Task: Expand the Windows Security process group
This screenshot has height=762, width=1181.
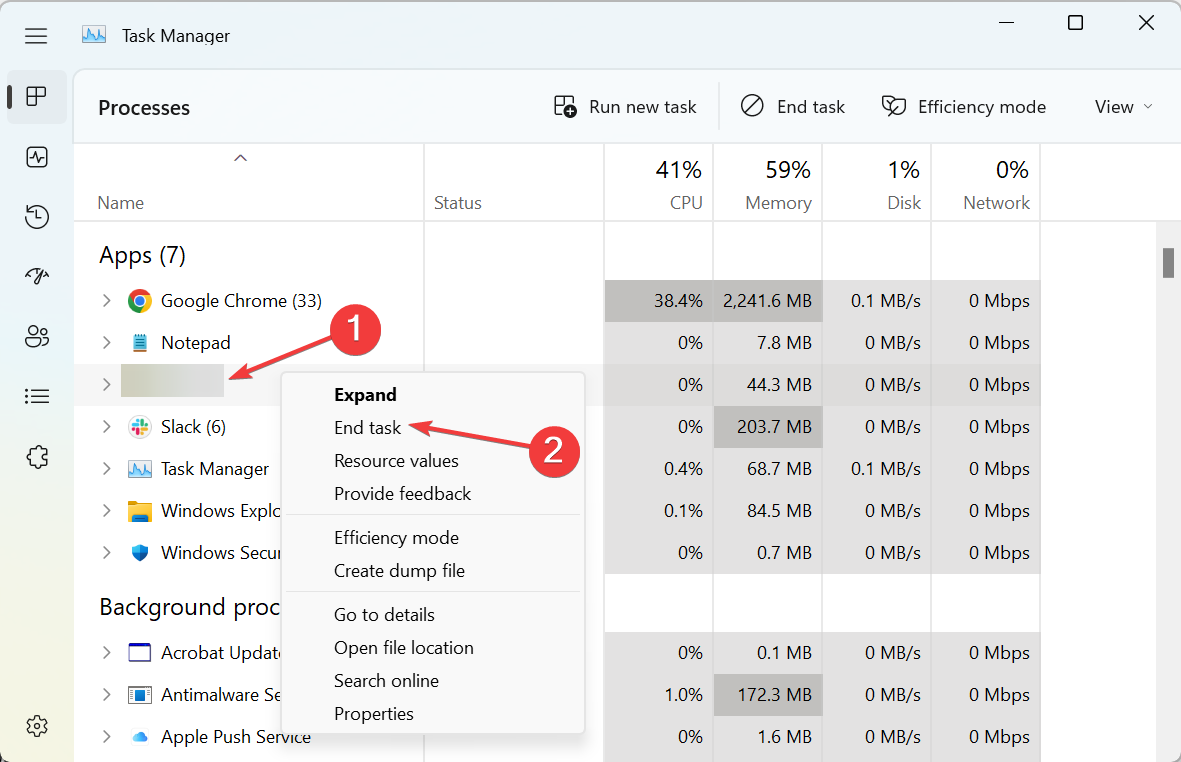Action: (106, 553)
